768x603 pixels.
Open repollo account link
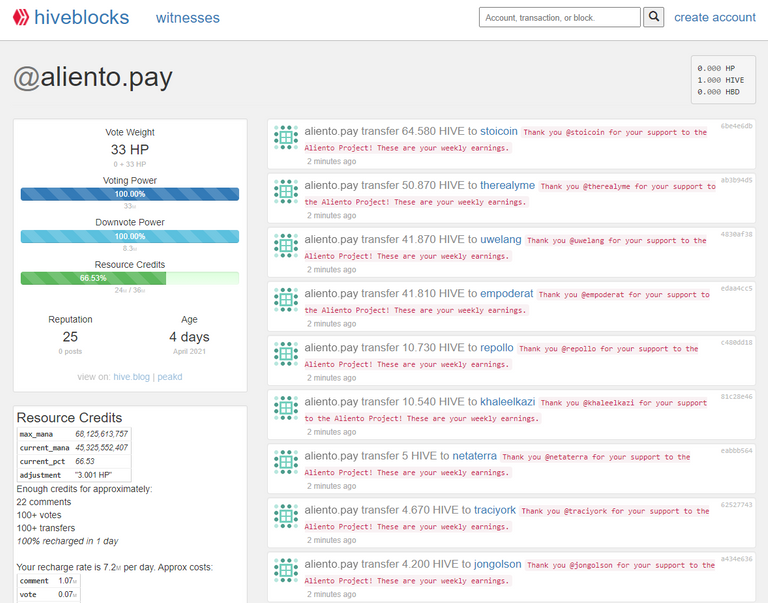[x=497, y=348]
